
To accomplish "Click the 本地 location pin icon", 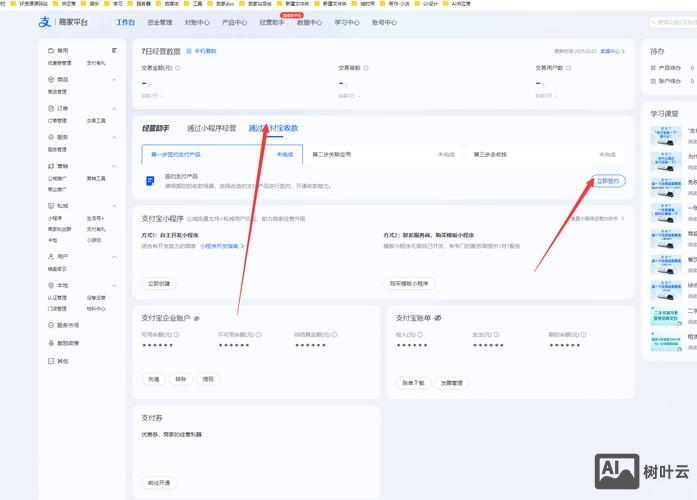I will click(51, 285).
